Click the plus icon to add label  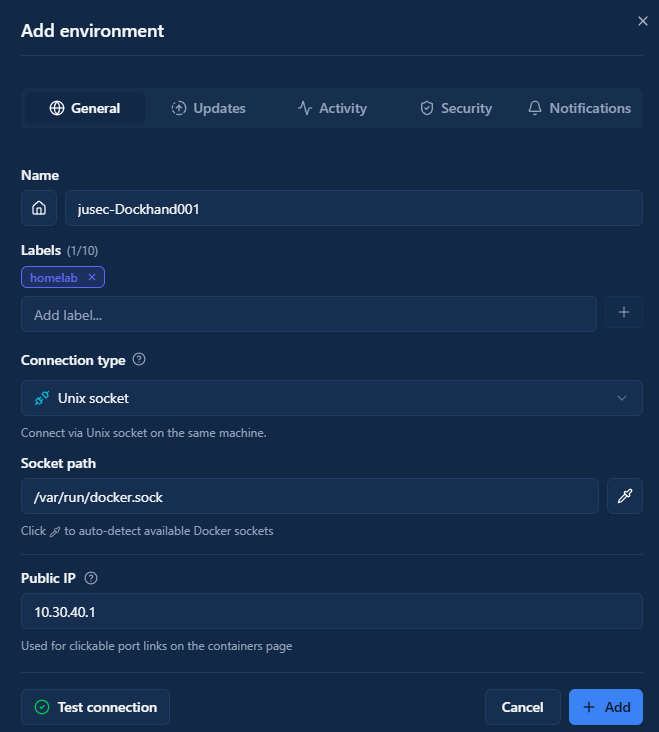[x=624, y=313]
